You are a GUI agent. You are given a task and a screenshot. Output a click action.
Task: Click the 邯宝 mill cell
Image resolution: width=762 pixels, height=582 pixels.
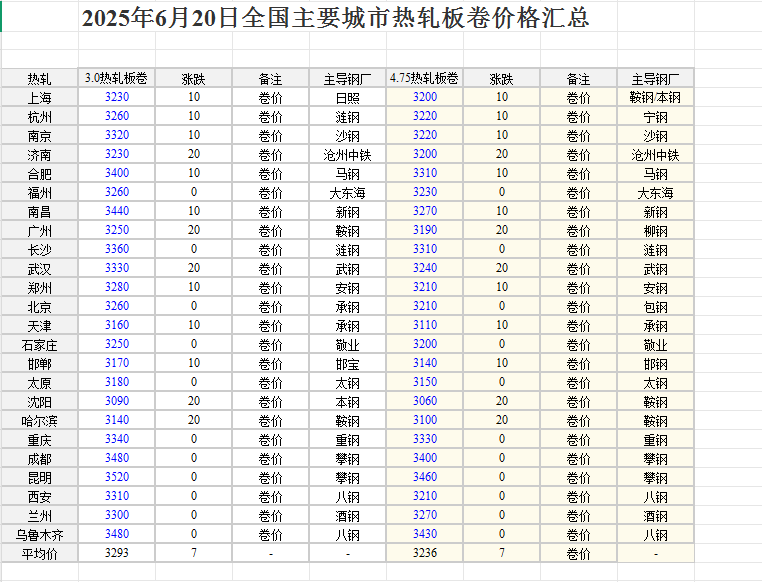click(347, 363)
